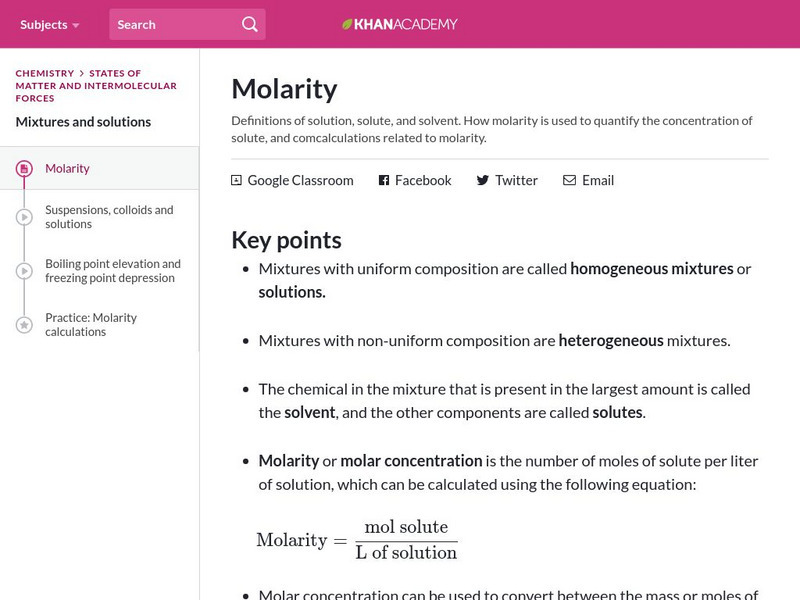Click the Molarity article icon in sidebar
The width and height of the screenshot is (800, 600).
point(24,169)
